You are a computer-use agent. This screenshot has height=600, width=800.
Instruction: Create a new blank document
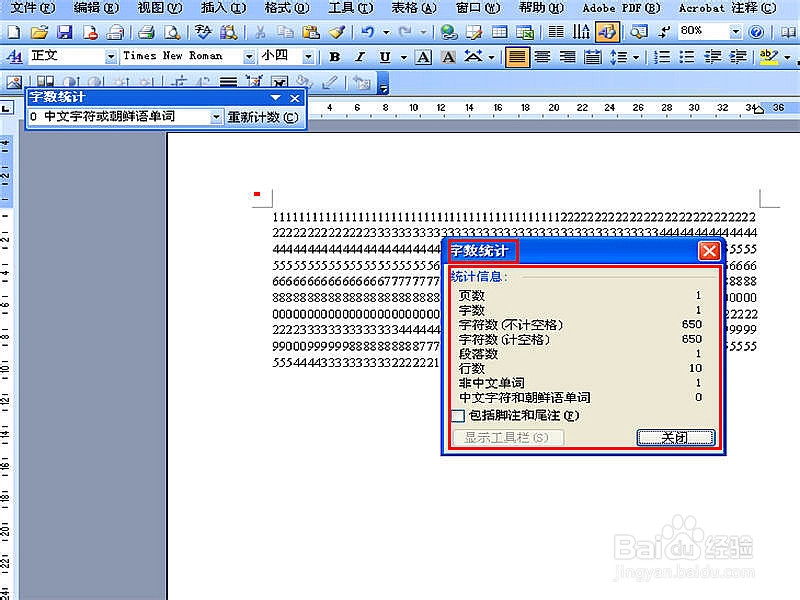click(14, 33)
